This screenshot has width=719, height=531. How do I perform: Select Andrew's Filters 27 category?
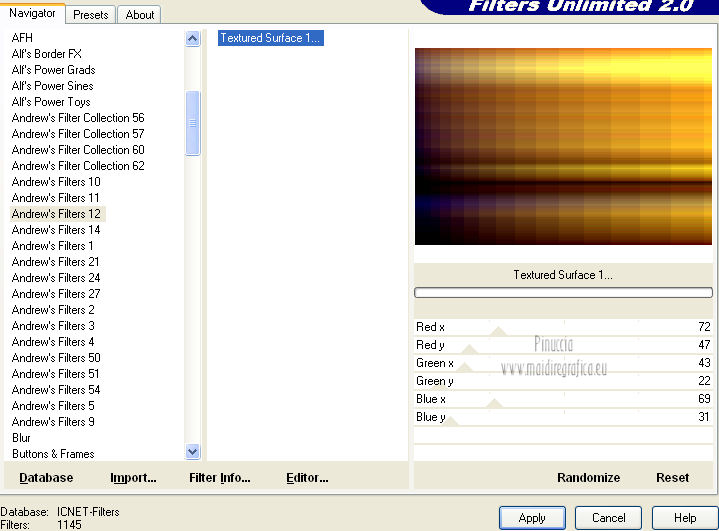[x=56, y=294]
